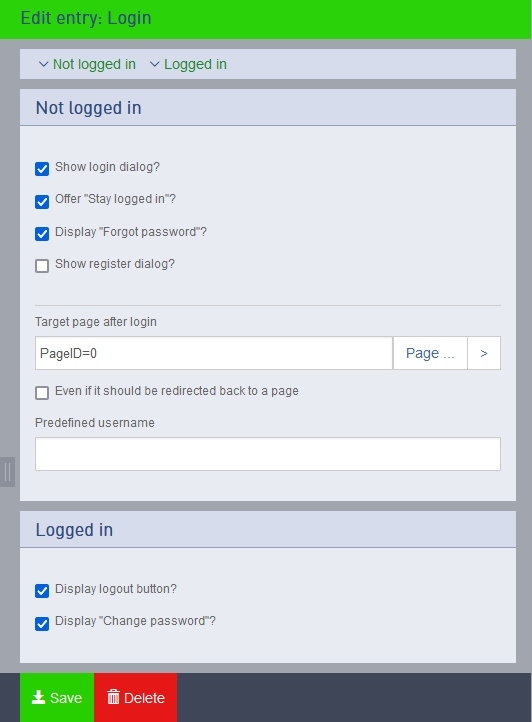Click the chevron beside Logged in link
Image resolution: width=532 pixels, height=722 pixels.
[x=155, y=64]
